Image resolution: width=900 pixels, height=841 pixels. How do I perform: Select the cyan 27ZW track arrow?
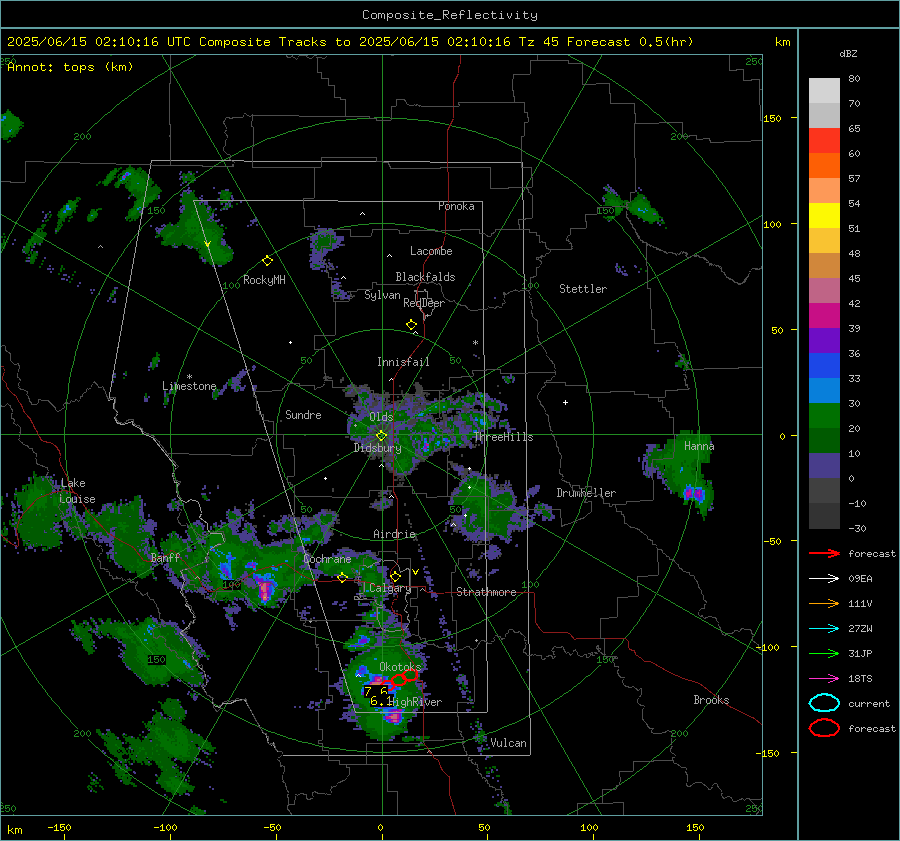824,628
